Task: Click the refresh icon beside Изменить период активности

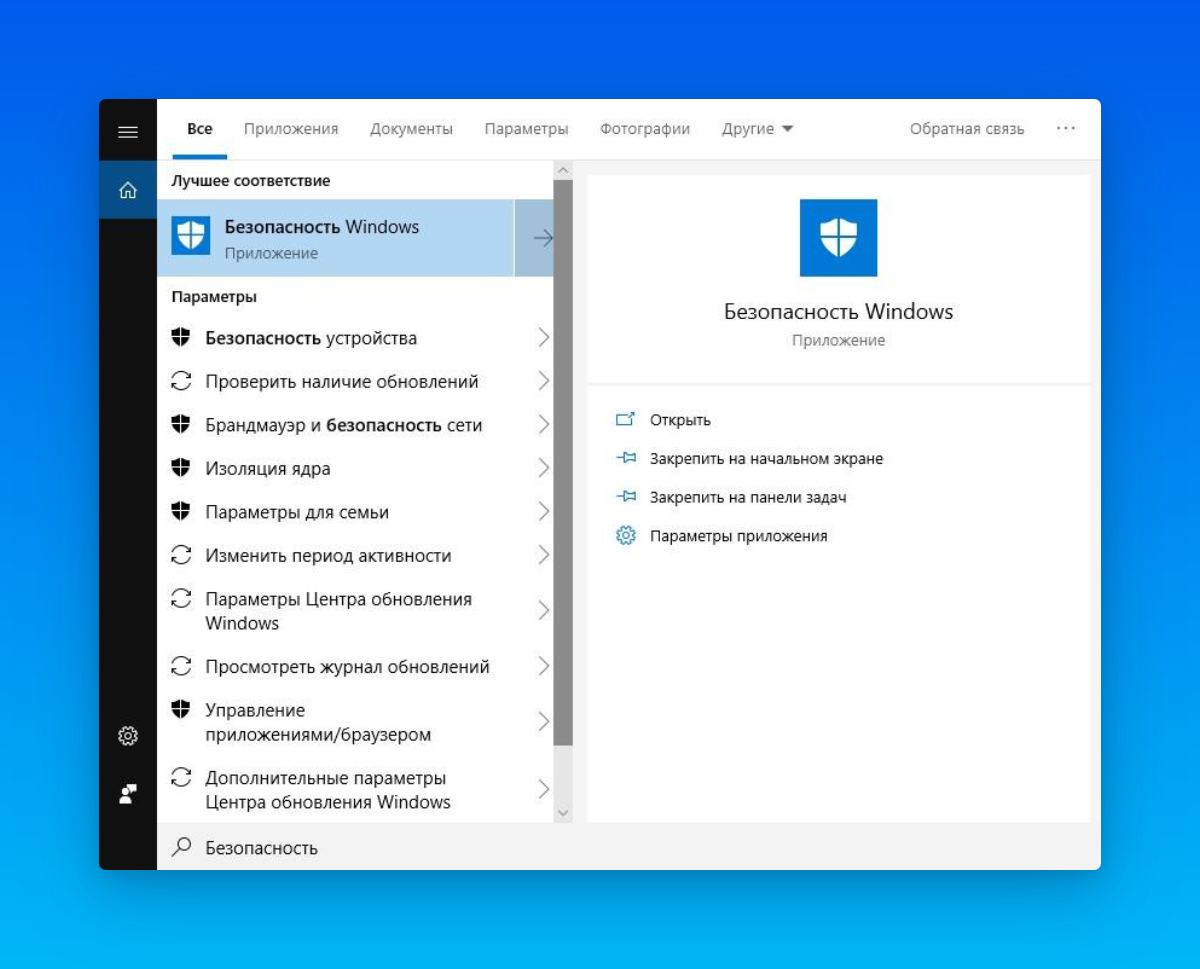Action: click(x=181, y=554)
